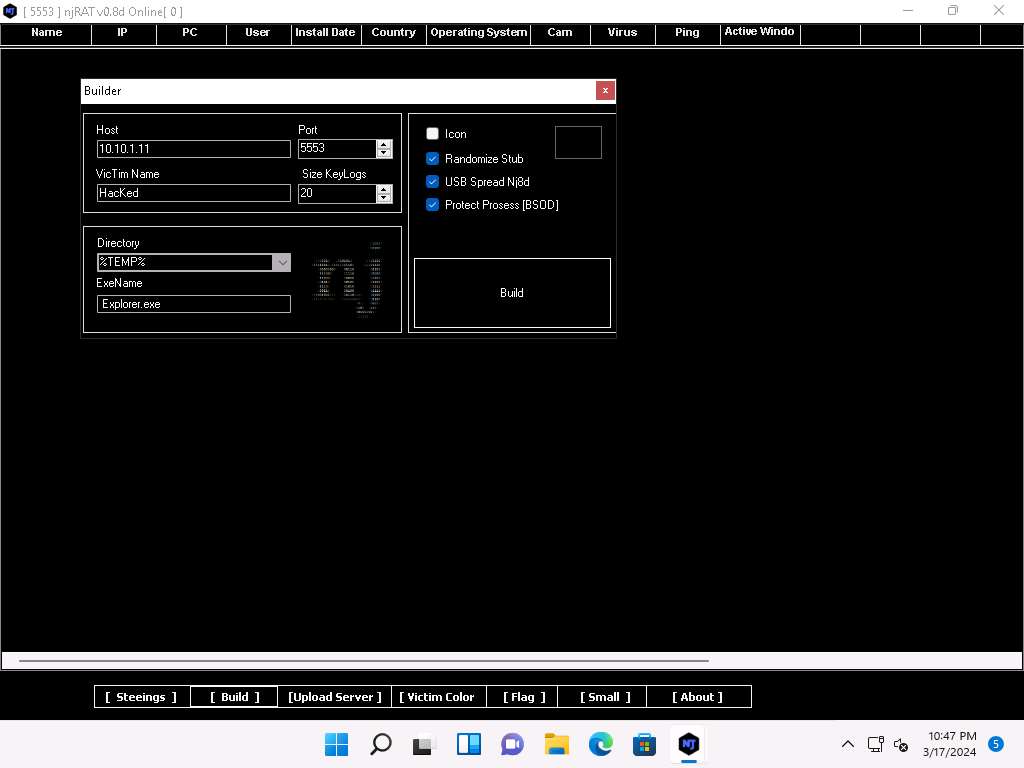
Task: Toggle the Protect Prosess [BSOD] checkbox
Action: [433, 205]
